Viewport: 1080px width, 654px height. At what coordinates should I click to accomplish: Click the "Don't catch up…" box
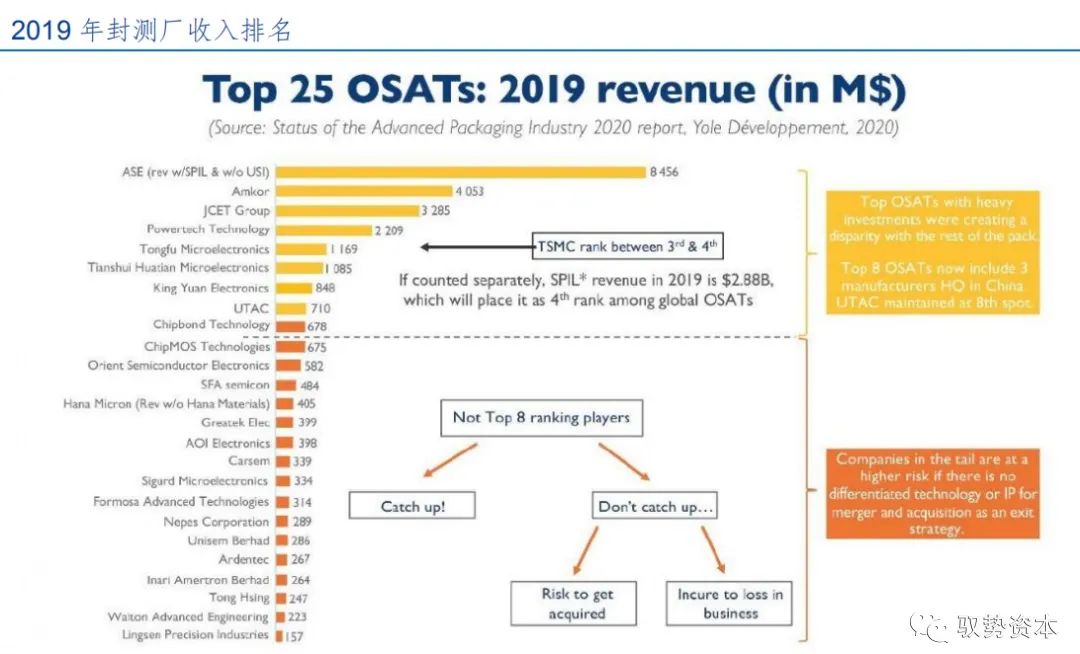(654, 506)
